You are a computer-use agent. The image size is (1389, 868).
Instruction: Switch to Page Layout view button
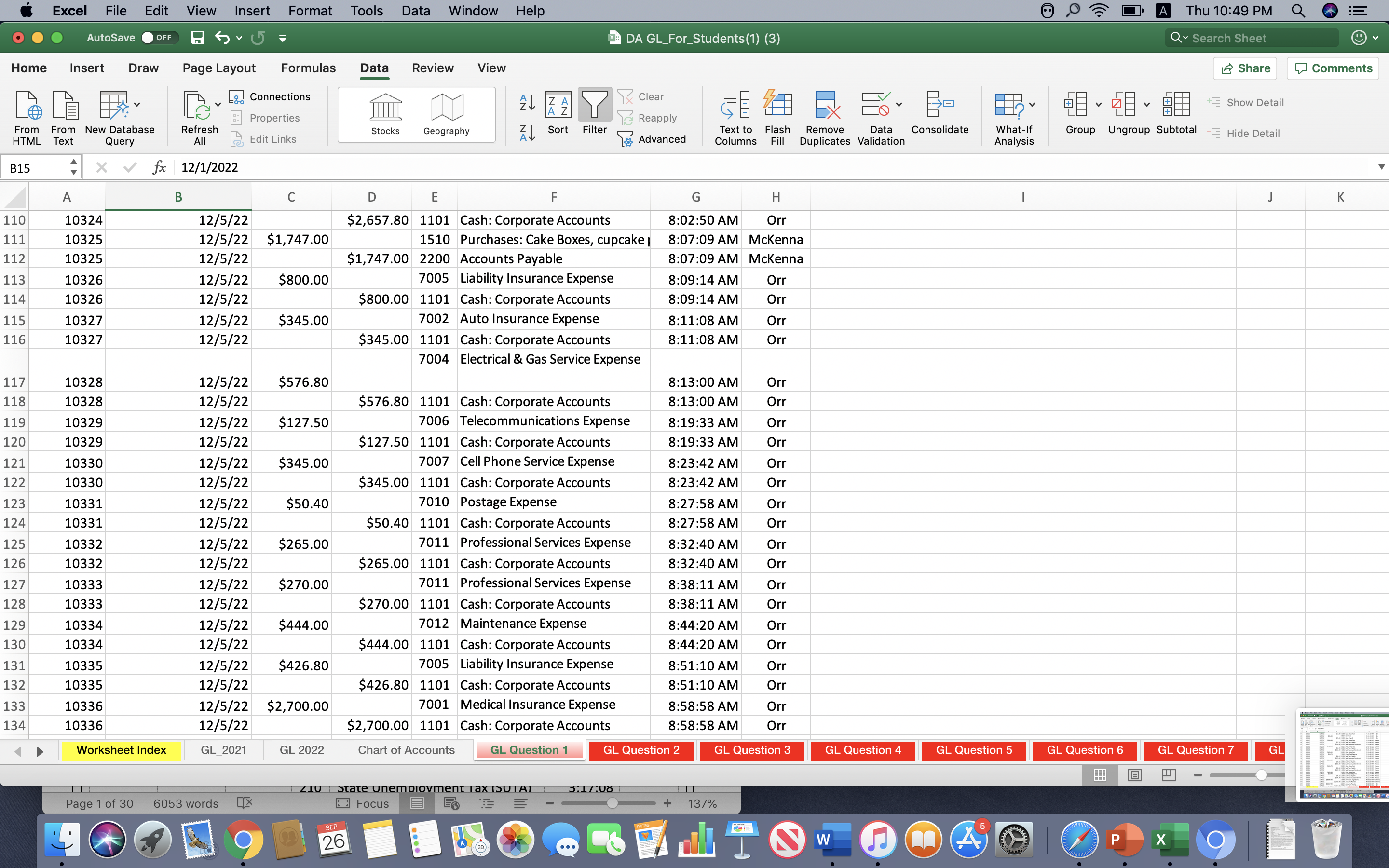pos(1134,775)
